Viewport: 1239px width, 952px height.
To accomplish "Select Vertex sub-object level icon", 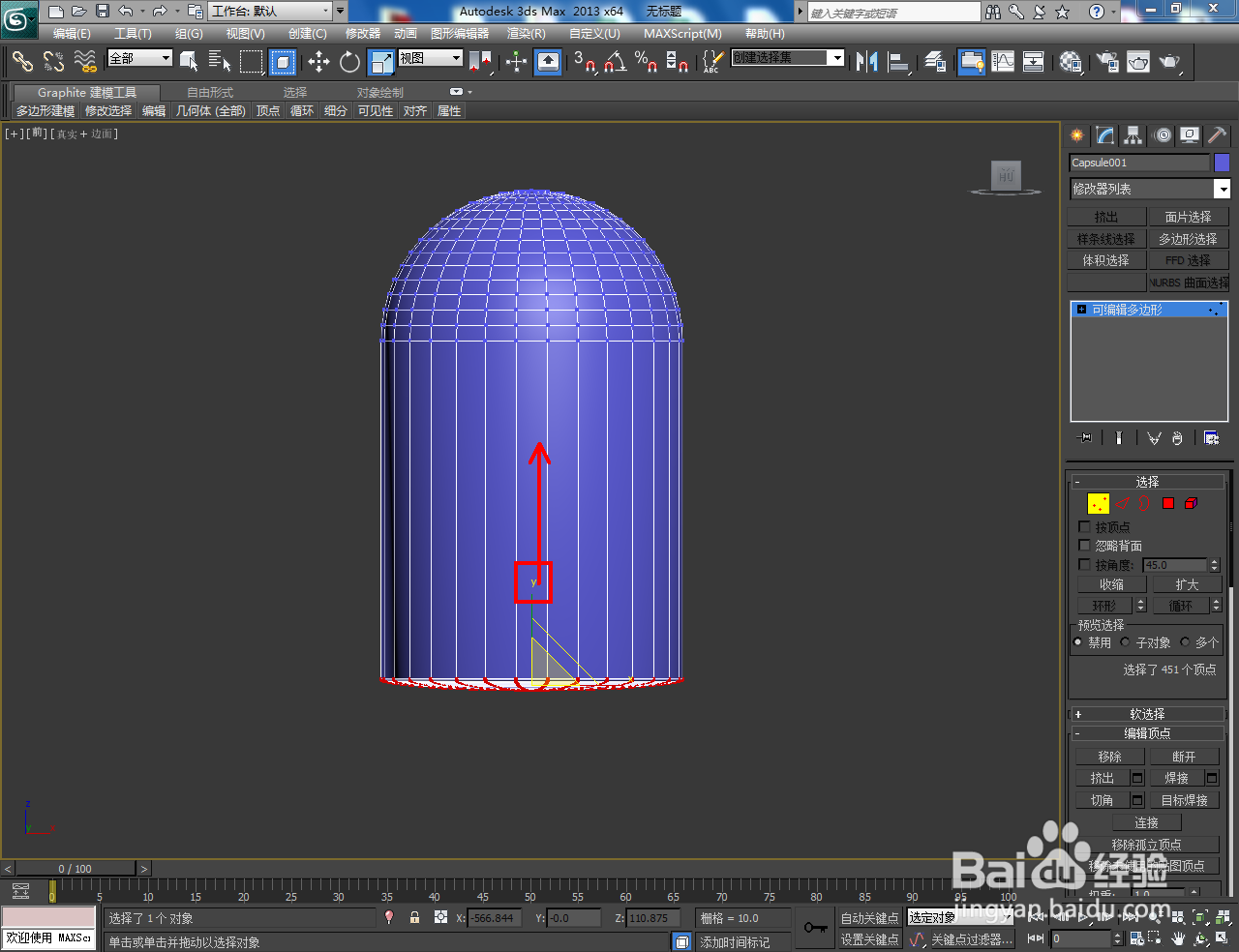I will pyautogui.click(x=1098, y=503).
